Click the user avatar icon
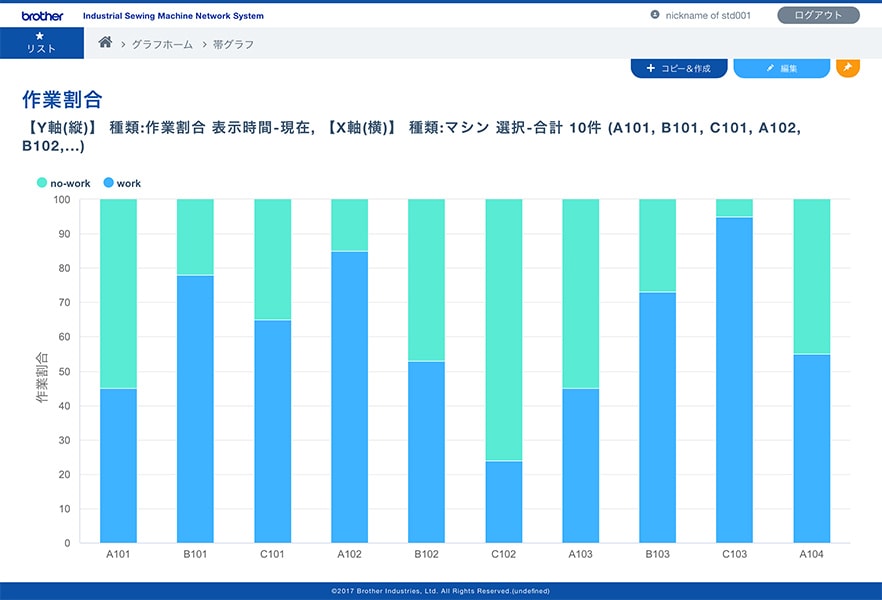882x600 pixels. [x=655, y=15]
